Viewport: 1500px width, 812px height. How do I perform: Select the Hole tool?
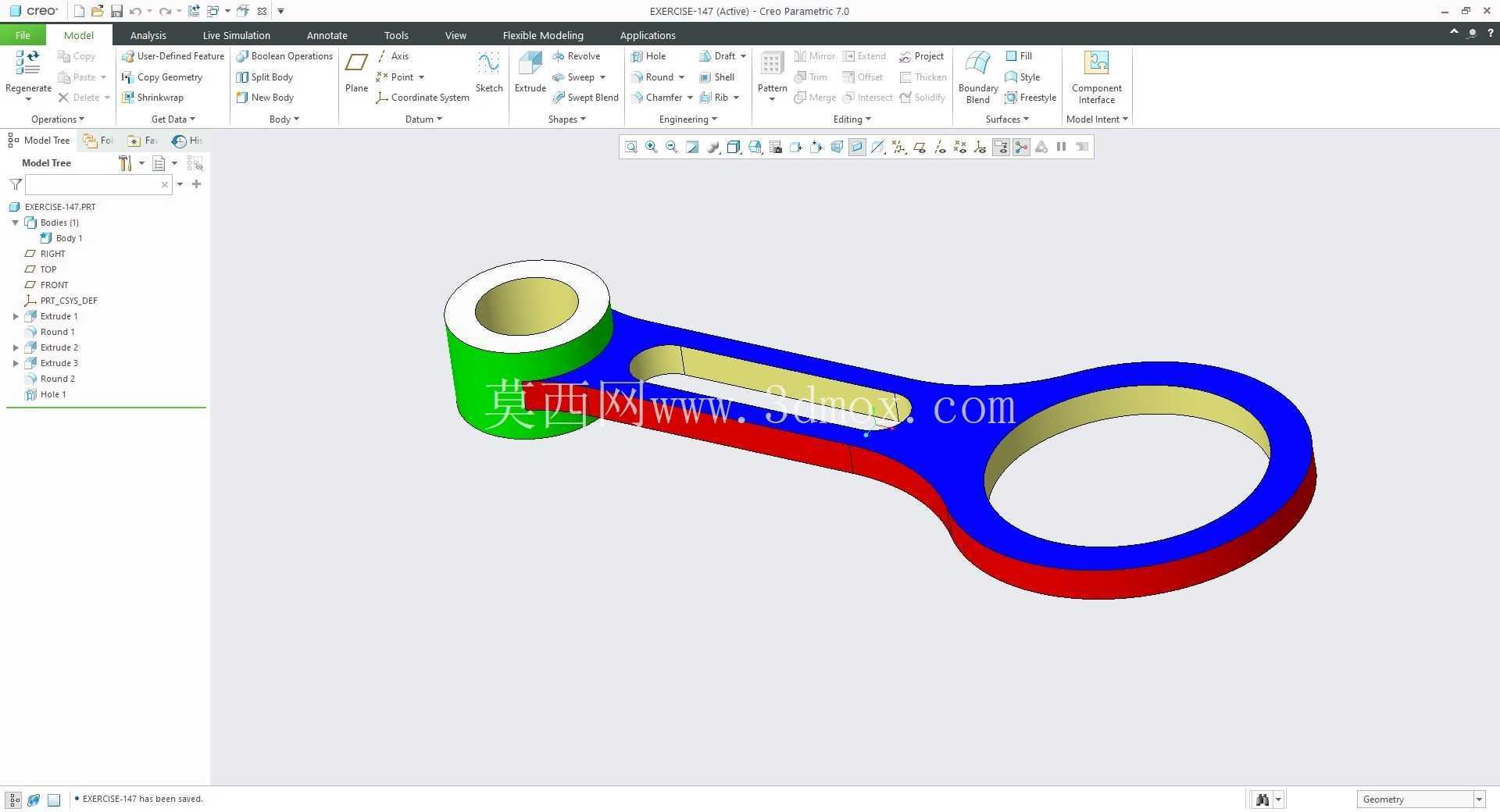coord(648,56)
